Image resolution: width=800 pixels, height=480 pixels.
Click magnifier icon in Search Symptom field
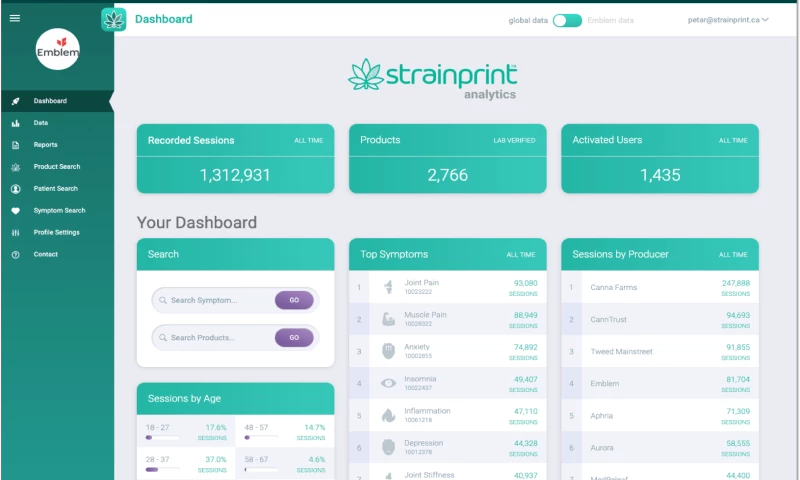pyautogui.click(x=163, y=300)
